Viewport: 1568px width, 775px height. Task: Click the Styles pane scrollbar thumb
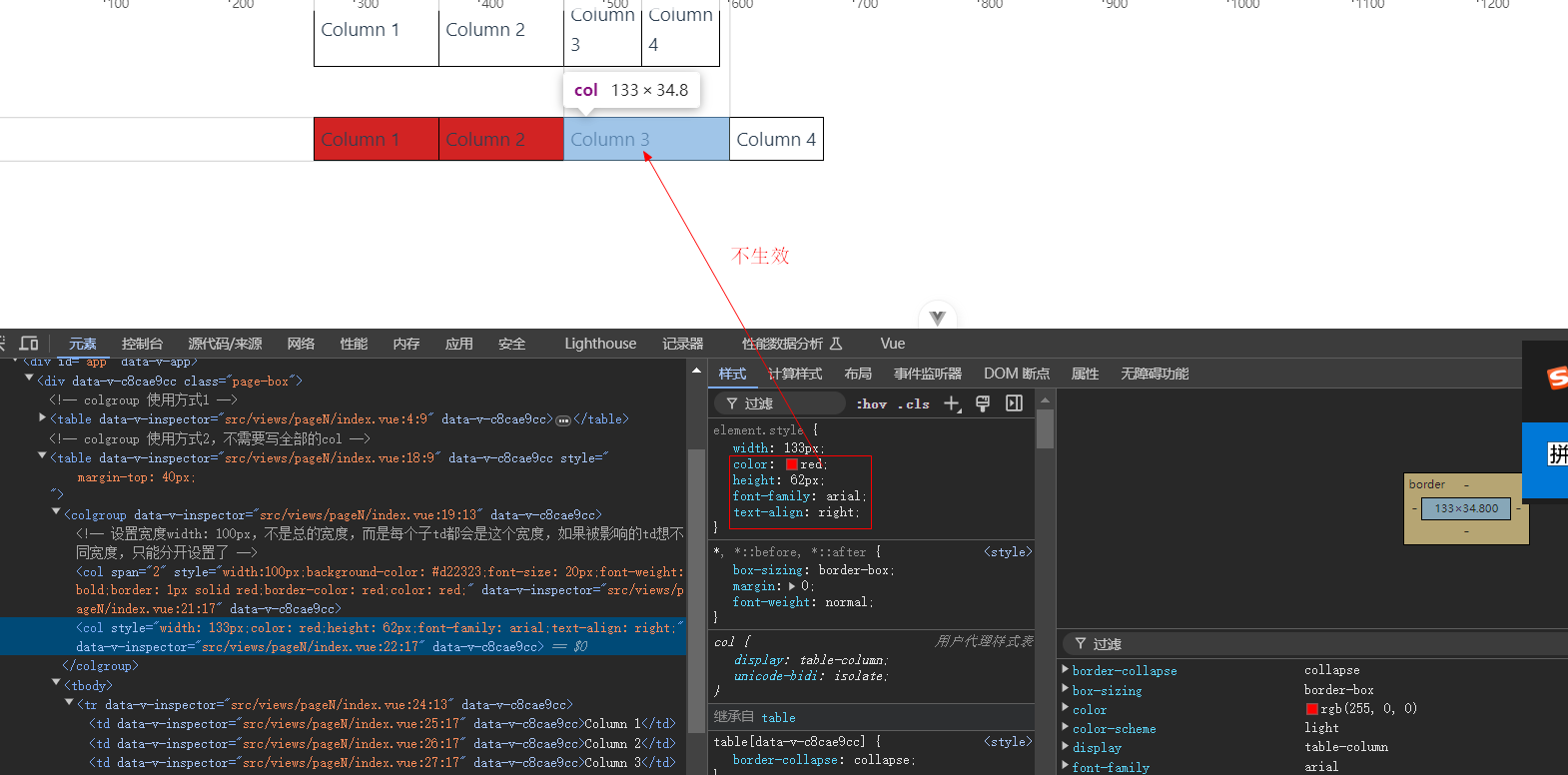1045,428
